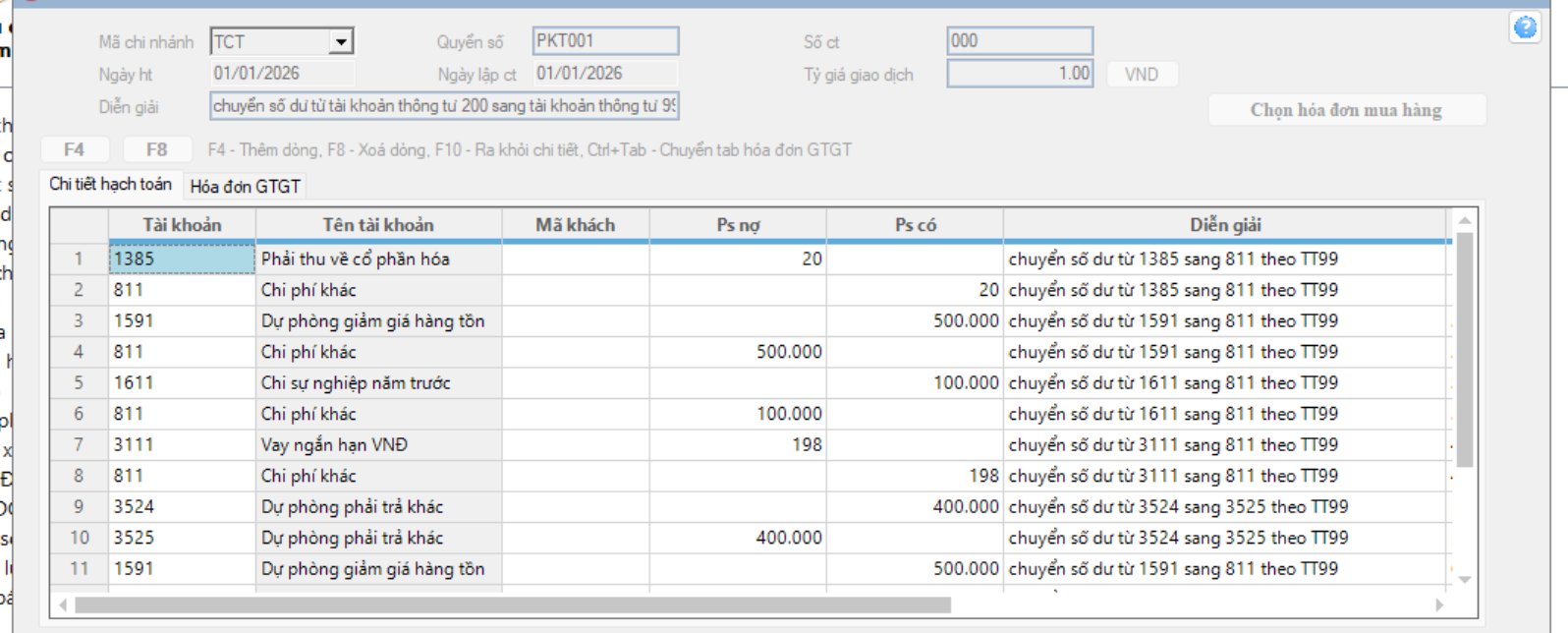Click the vertical scrollbar up arrow
1568x633 pixels.
1464,221
